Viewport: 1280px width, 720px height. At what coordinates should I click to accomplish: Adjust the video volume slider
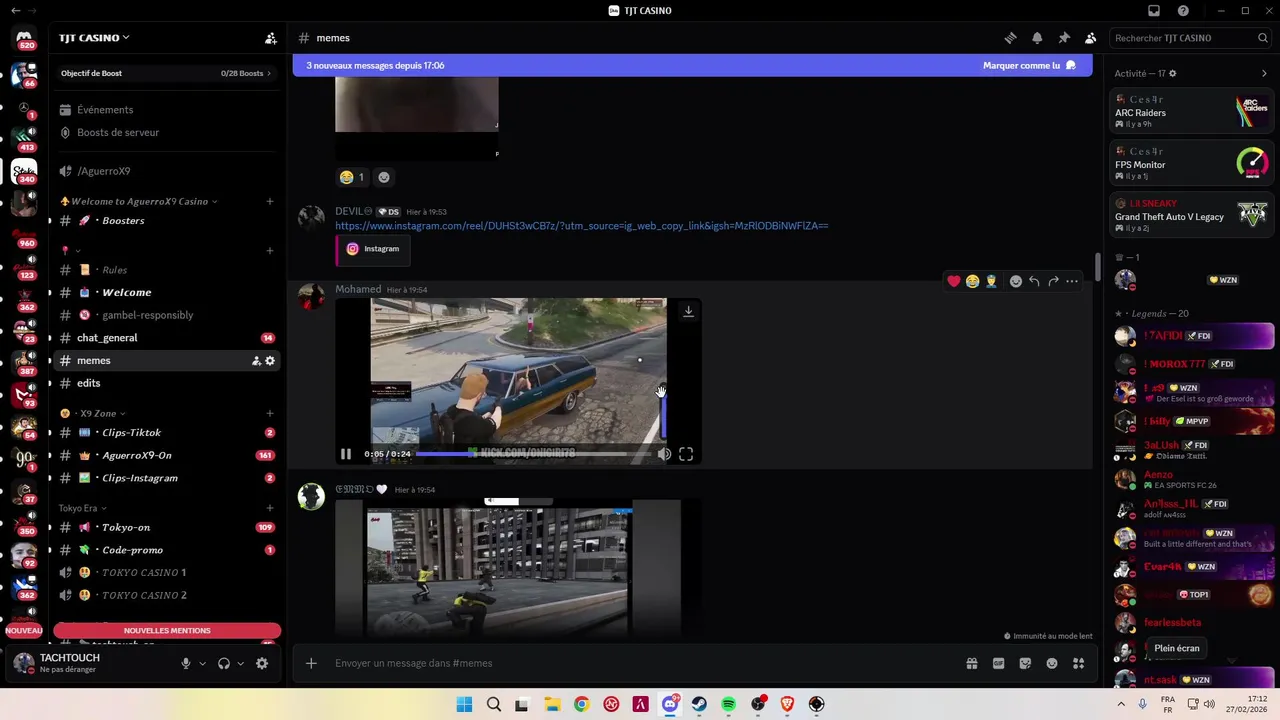click(x=664, y=417)
